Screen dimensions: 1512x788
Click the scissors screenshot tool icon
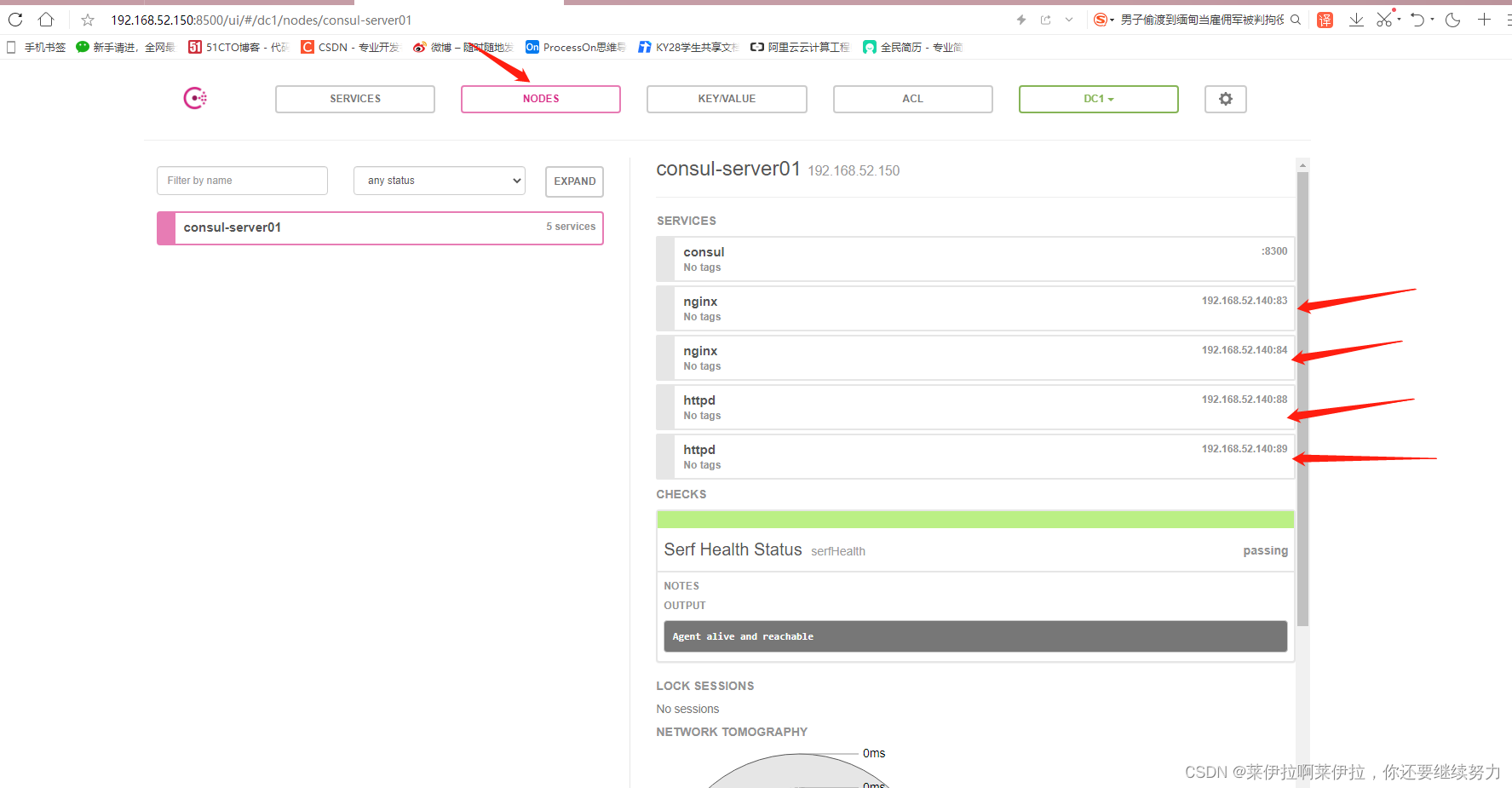pyautogui.click(x=1384, y=20)
